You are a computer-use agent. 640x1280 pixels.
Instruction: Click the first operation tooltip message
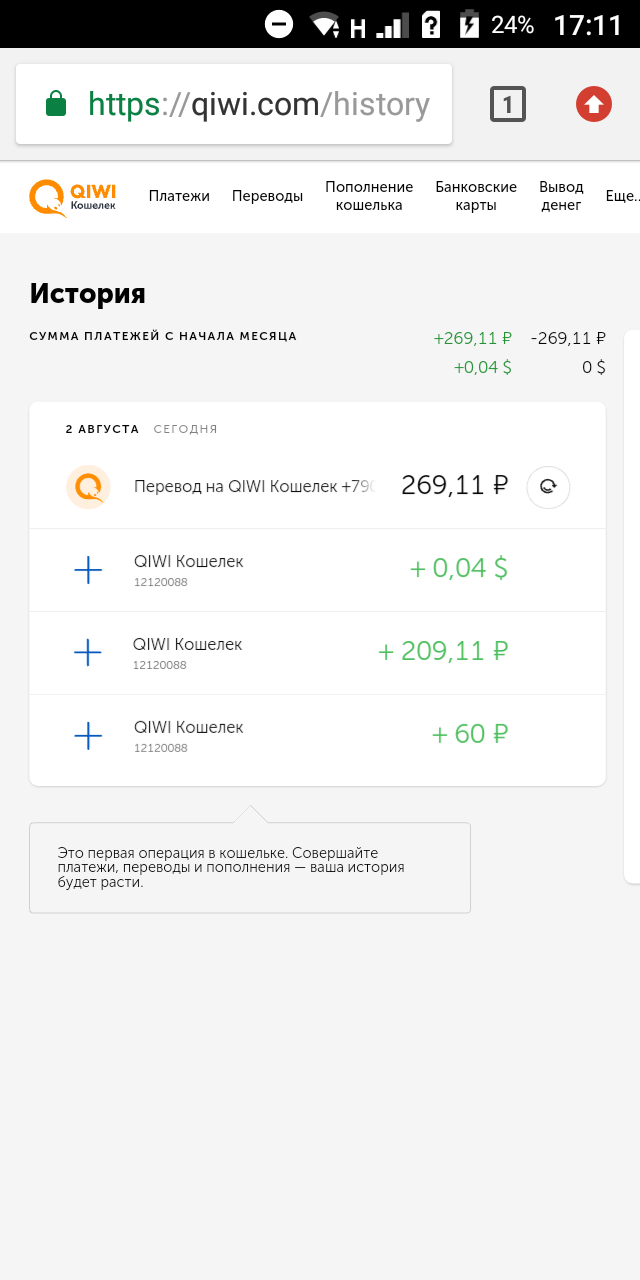click(x=250, y=868)
